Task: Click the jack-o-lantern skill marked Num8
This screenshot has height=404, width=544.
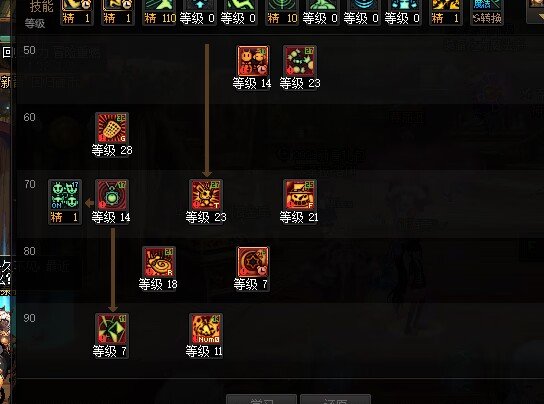Action: pos(206,329)
